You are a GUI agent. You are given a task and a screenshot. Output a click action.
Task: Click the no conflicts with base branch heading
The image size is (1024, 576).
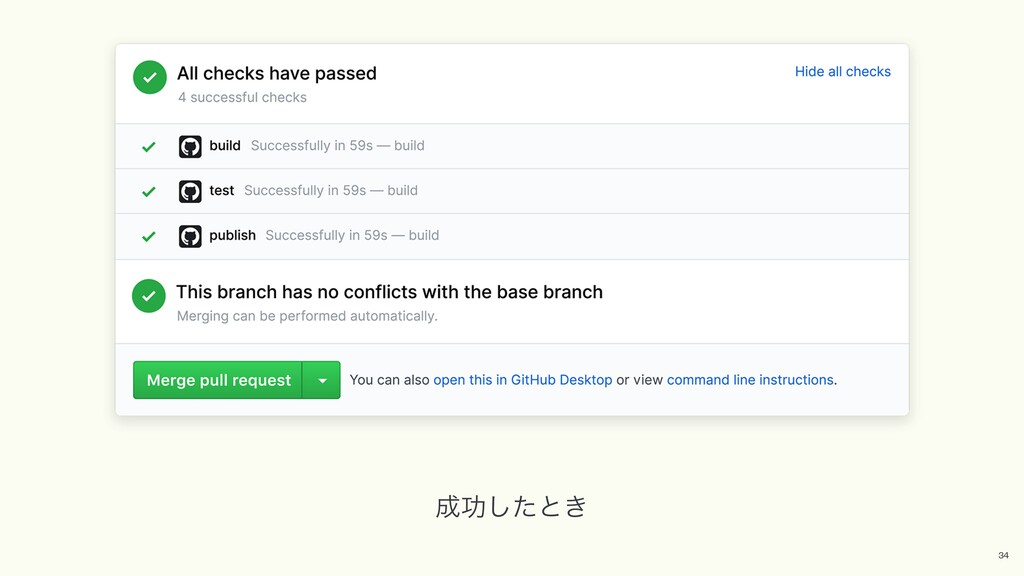(x=389, y=292)
